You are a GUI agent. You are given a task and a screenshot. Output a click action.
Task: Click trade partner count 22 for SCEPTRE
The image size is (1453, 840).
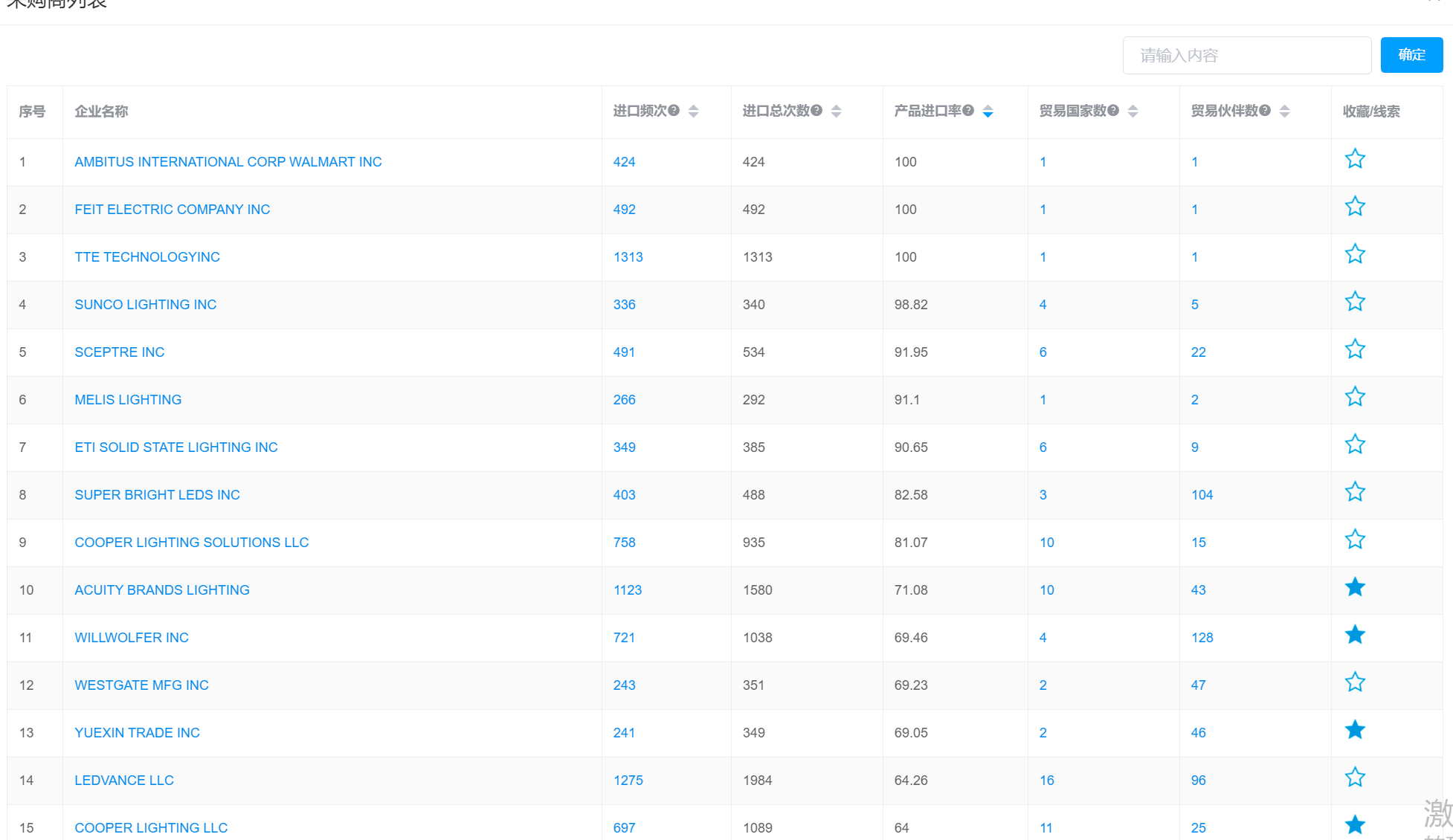1199,352
